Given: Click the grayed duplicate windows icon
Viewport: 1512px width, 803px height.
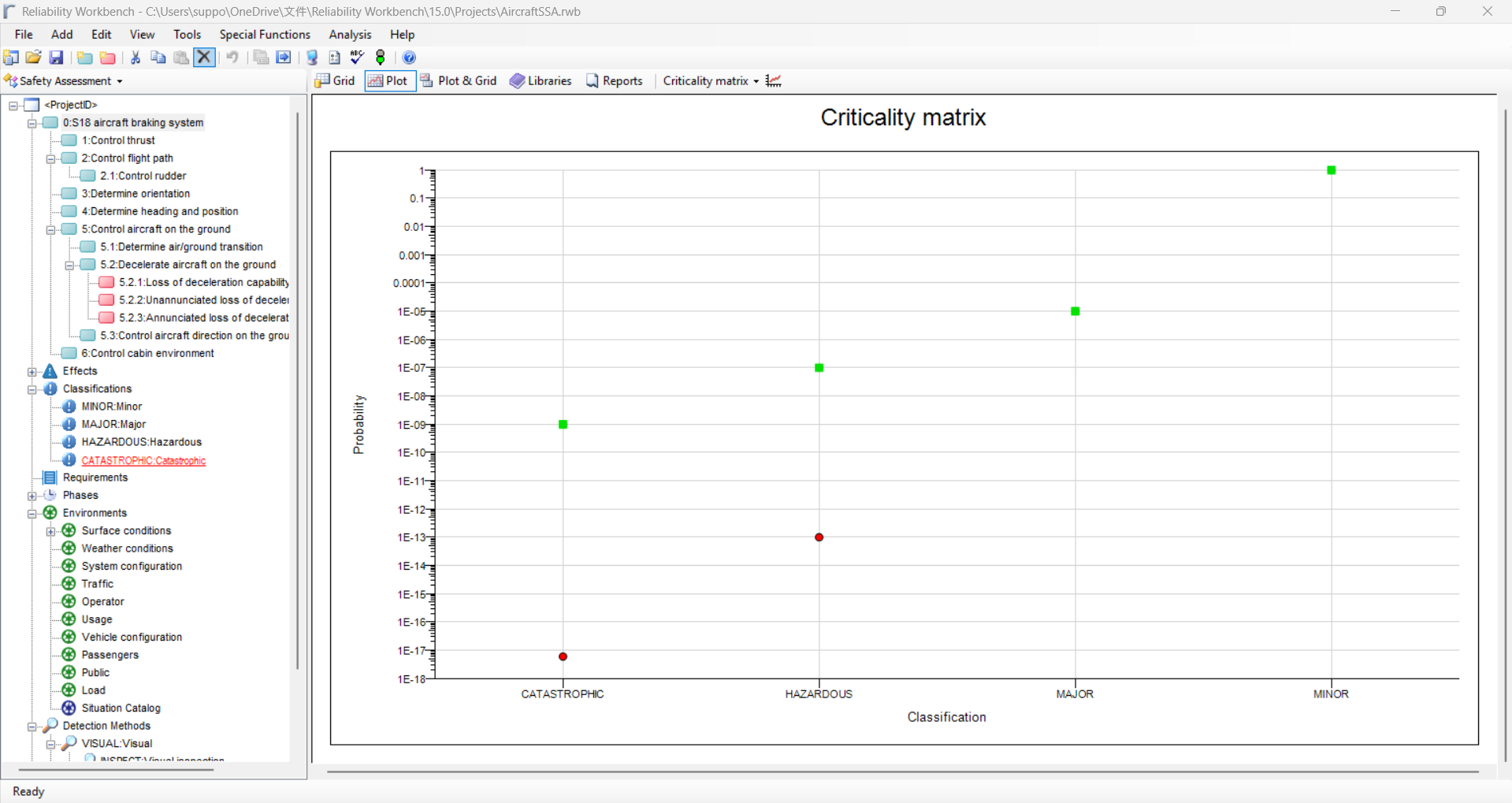Looking at the screenshot, I should point(261,58).
